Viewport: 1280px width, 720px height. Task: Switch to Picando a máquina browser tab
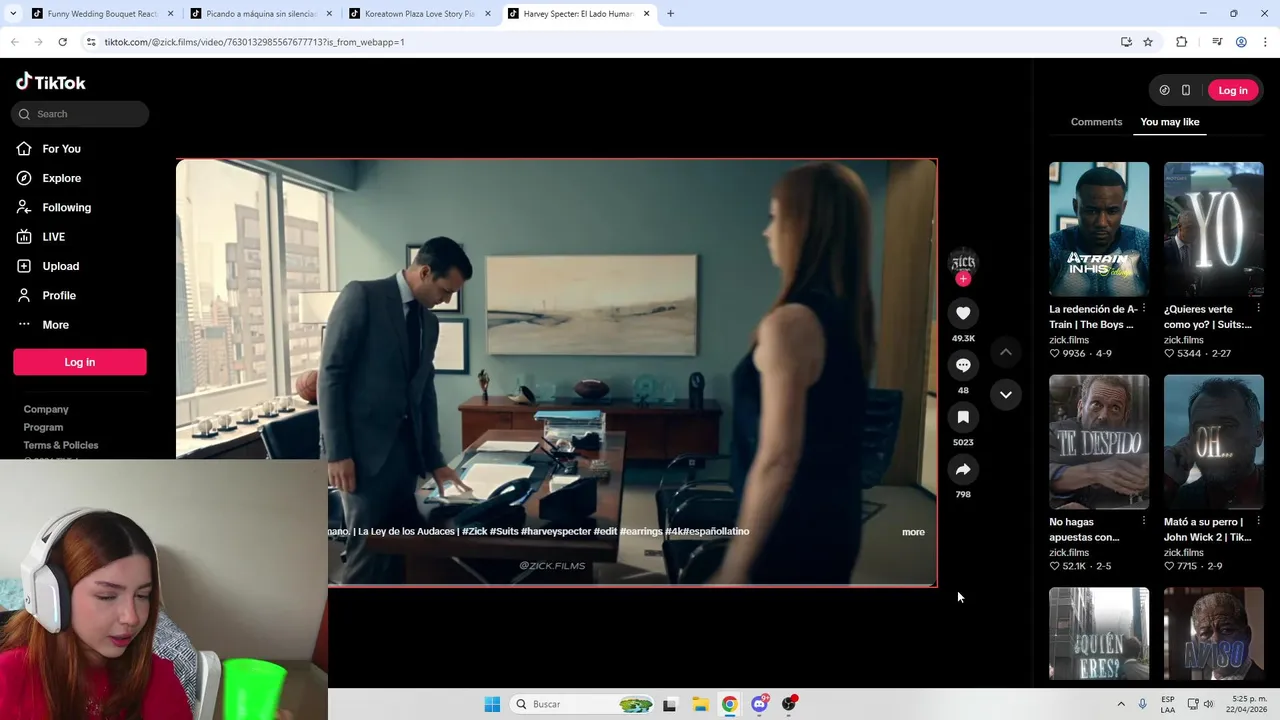tap(261, 14)
